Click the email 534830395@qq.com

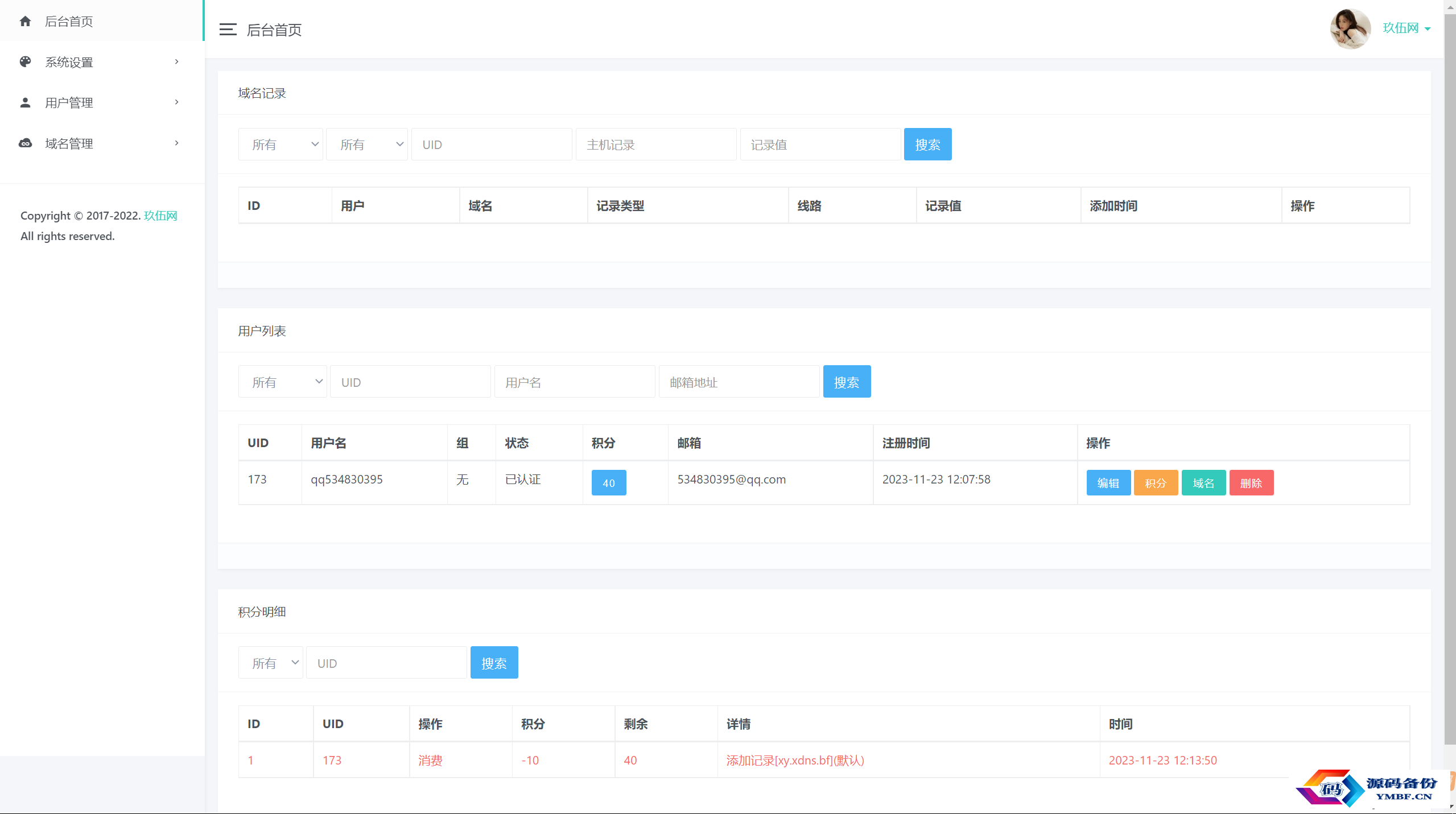[731, 479]
